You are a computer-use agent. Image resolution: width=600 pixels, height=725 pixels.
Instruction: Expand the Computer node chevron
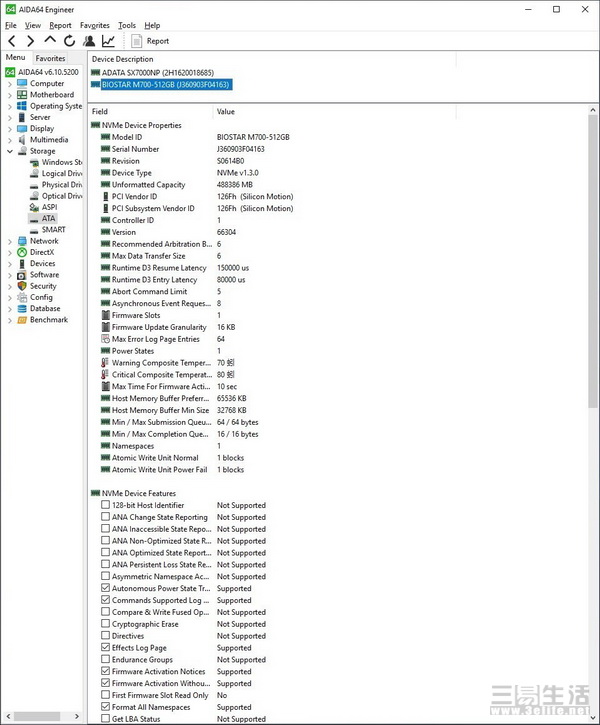point(10,84)
